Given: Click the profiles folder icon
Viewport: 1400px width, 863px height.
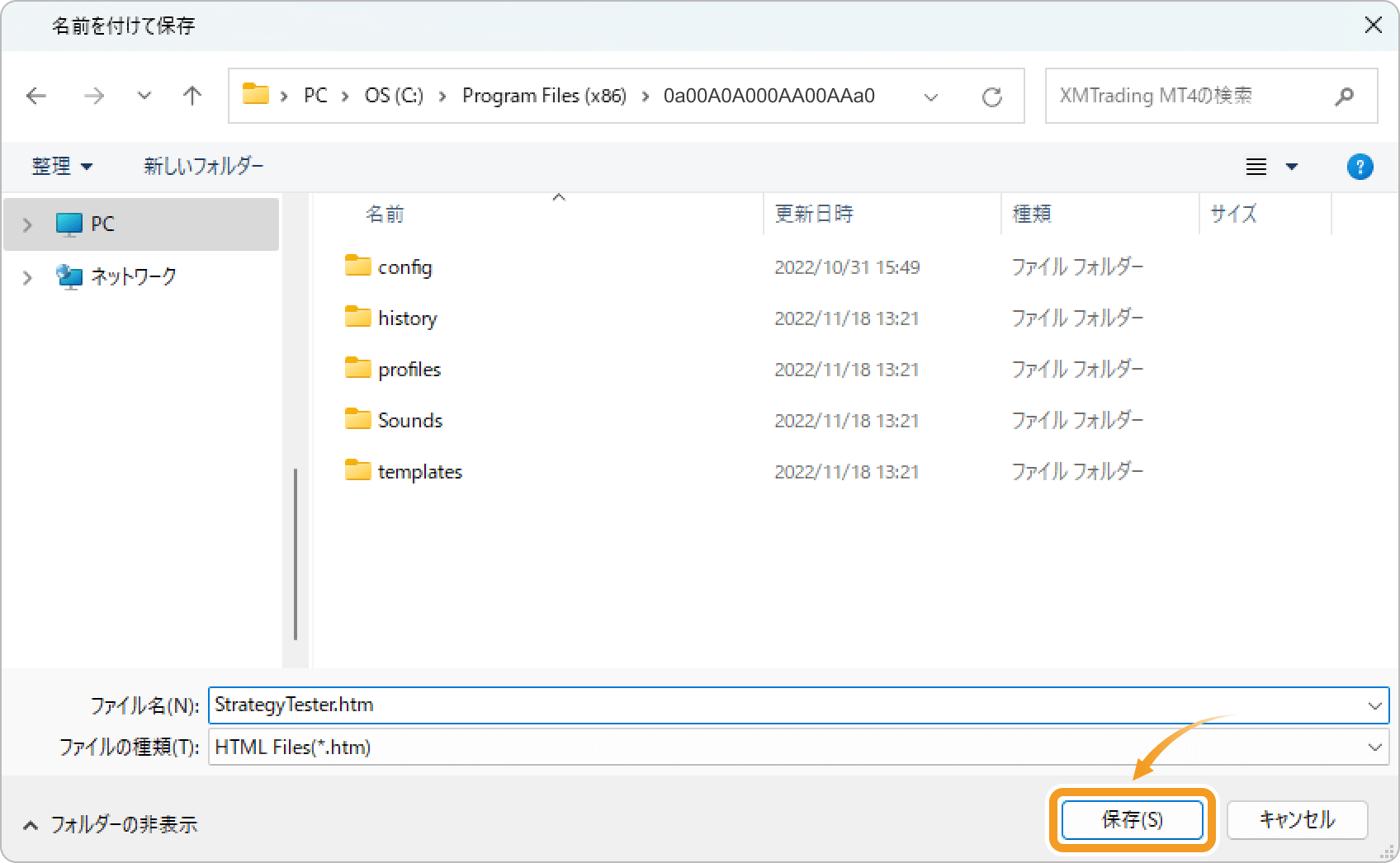Looking at the screenshot, I should point(357,367).
